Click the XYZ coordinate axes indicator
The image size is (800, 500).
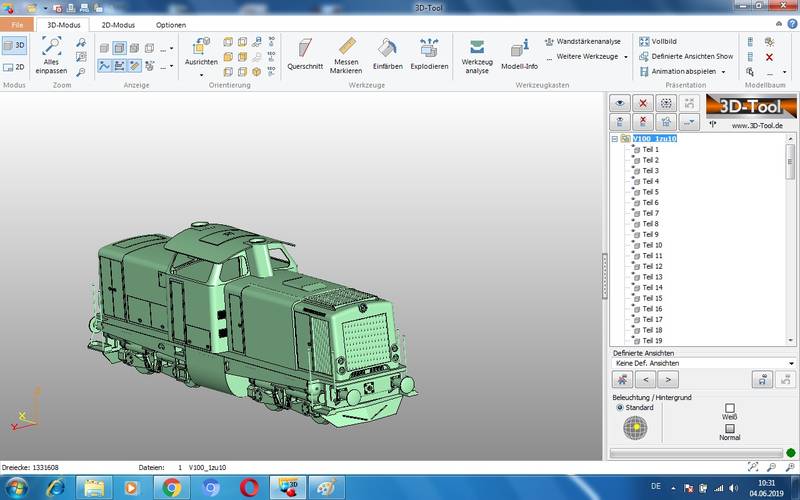(x=26, y=409)
